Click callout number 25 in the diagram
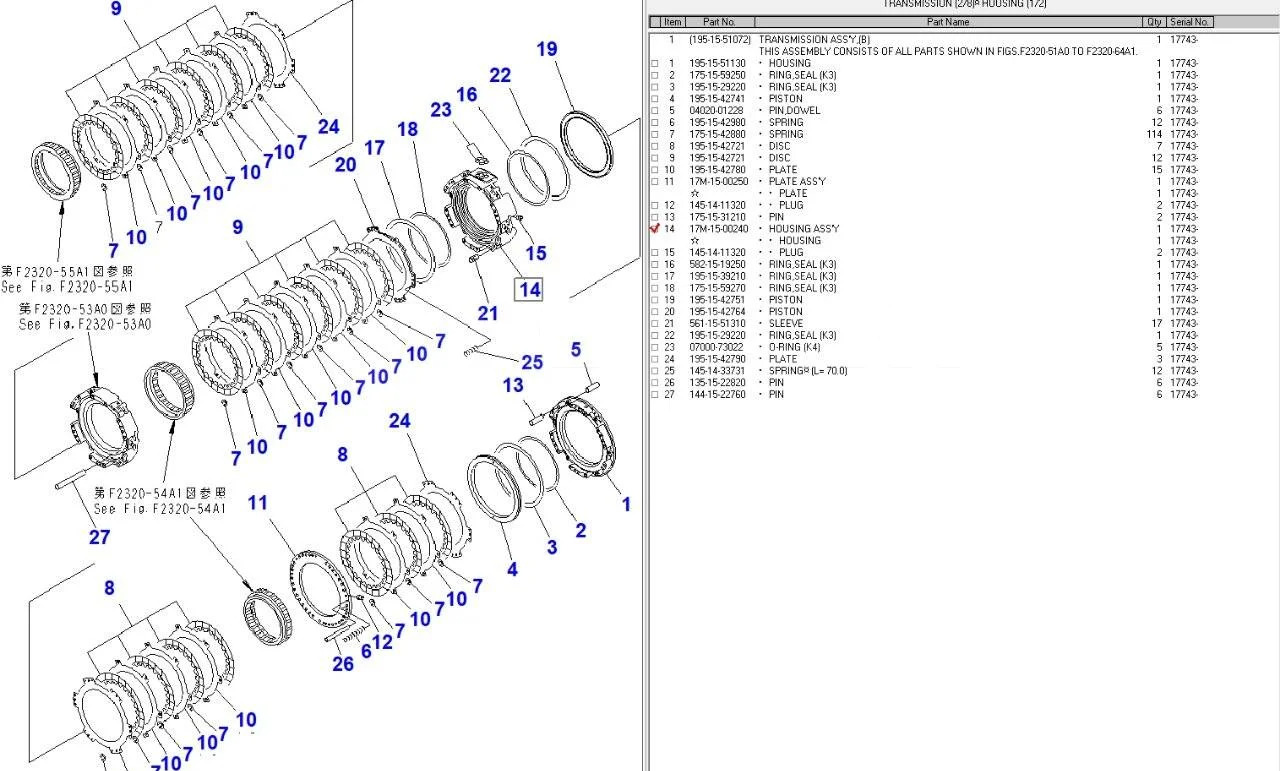 532,362
